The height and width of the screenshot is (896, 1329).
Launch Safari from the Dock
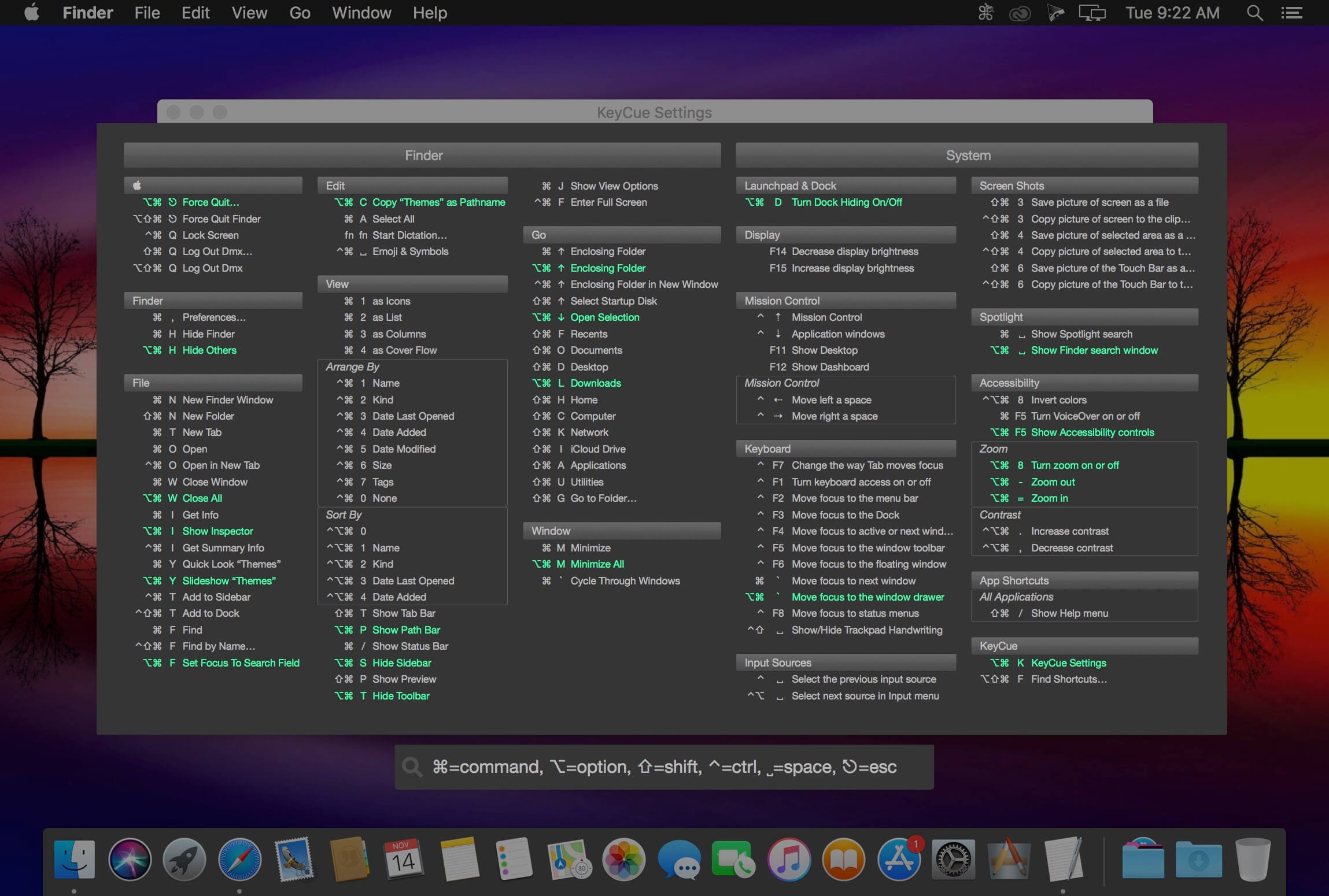coord(239,860)
